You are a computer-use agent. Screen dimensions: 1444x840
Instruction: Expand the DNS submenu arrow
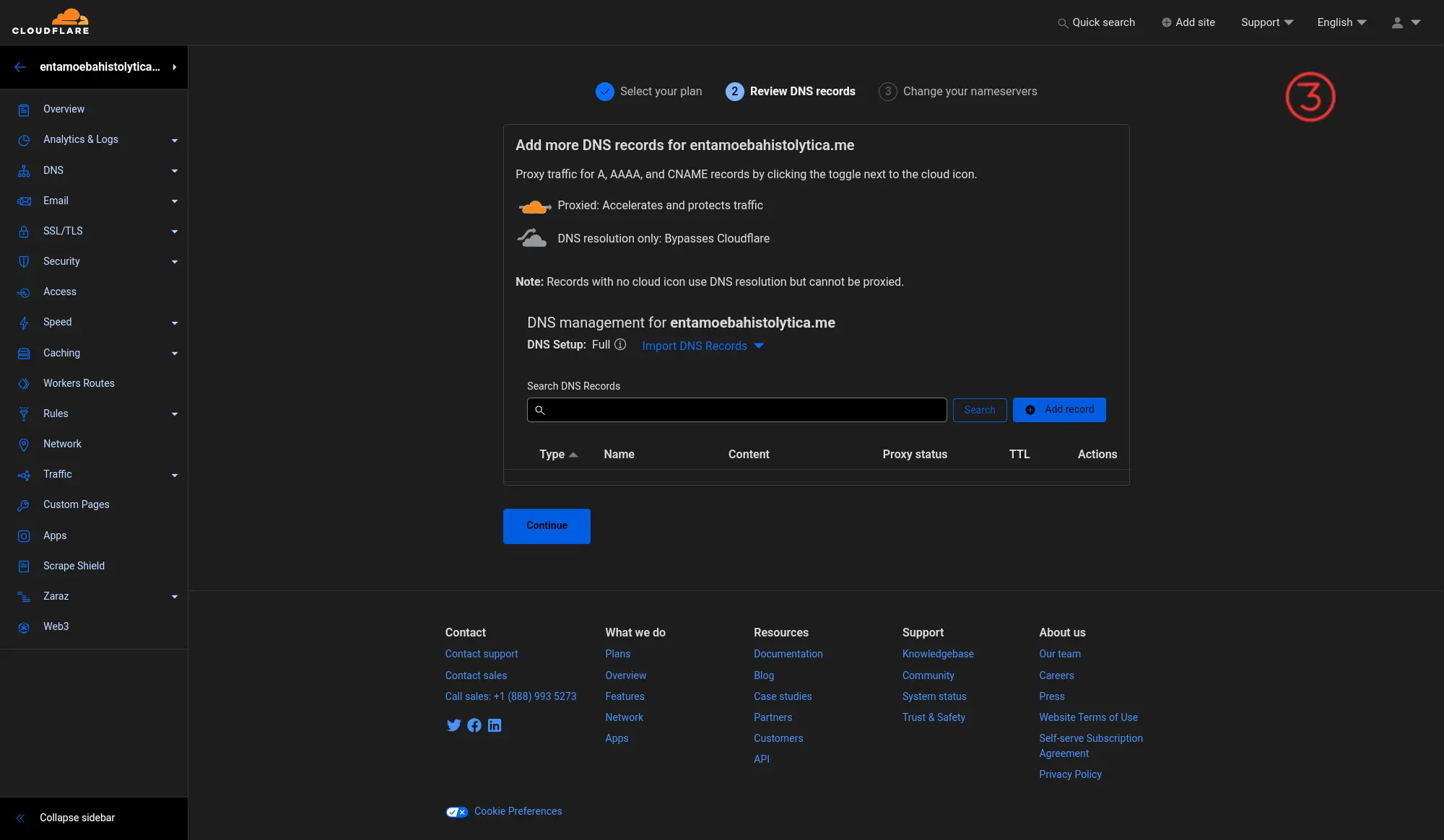(x=175, y=171)
